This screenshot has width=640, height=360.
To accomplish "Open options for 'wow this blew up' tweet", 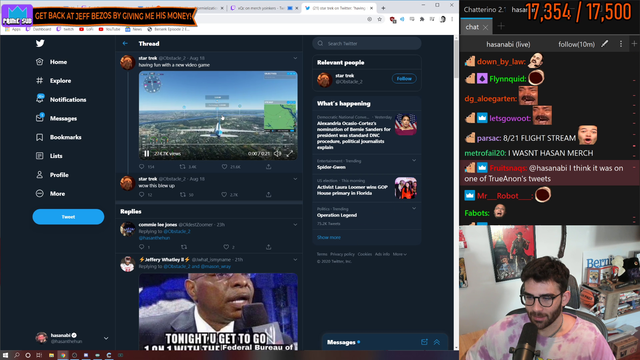I will [295, 179].
